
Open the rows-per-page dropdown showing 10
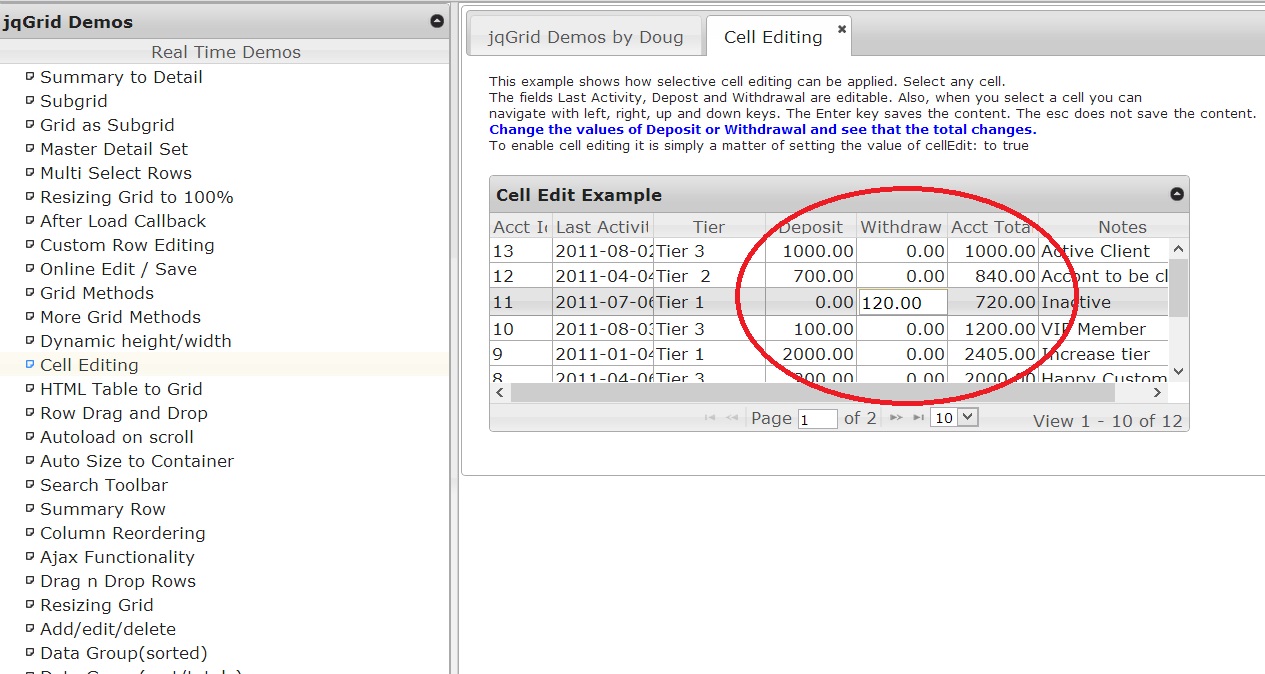[954, 418]
